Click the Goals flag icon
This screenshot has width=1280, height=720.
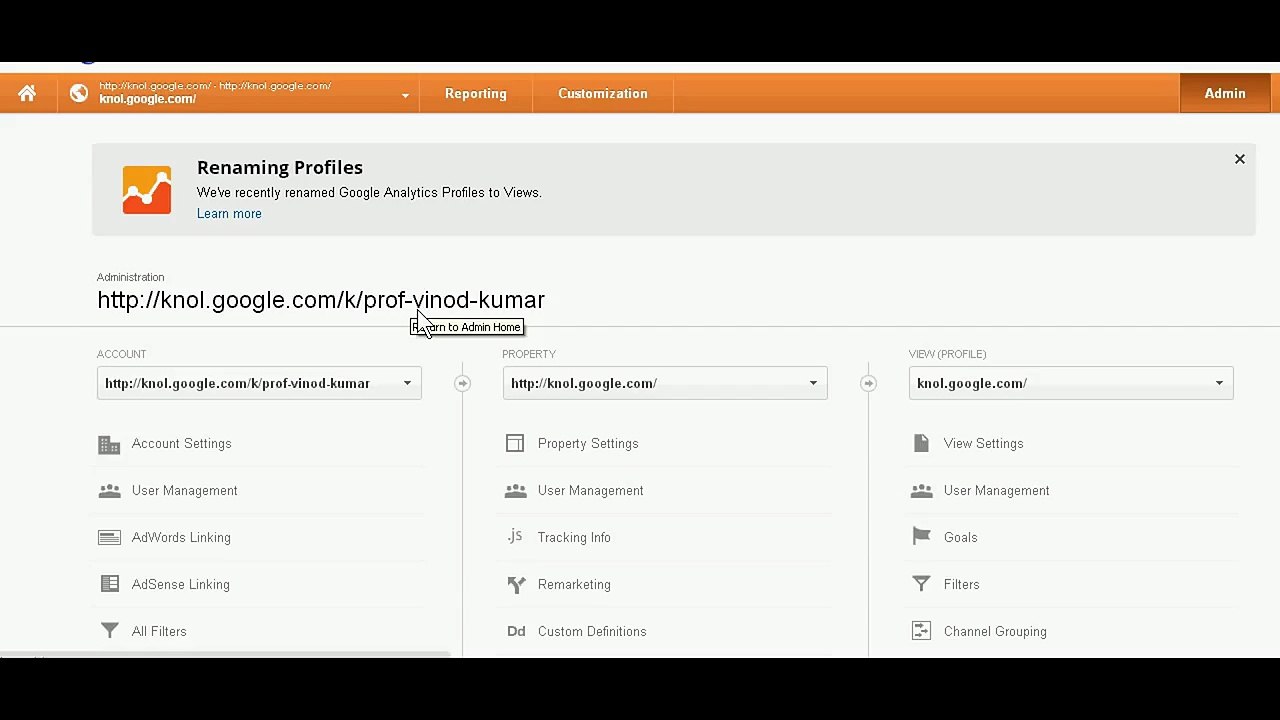(x=921, y=537)
